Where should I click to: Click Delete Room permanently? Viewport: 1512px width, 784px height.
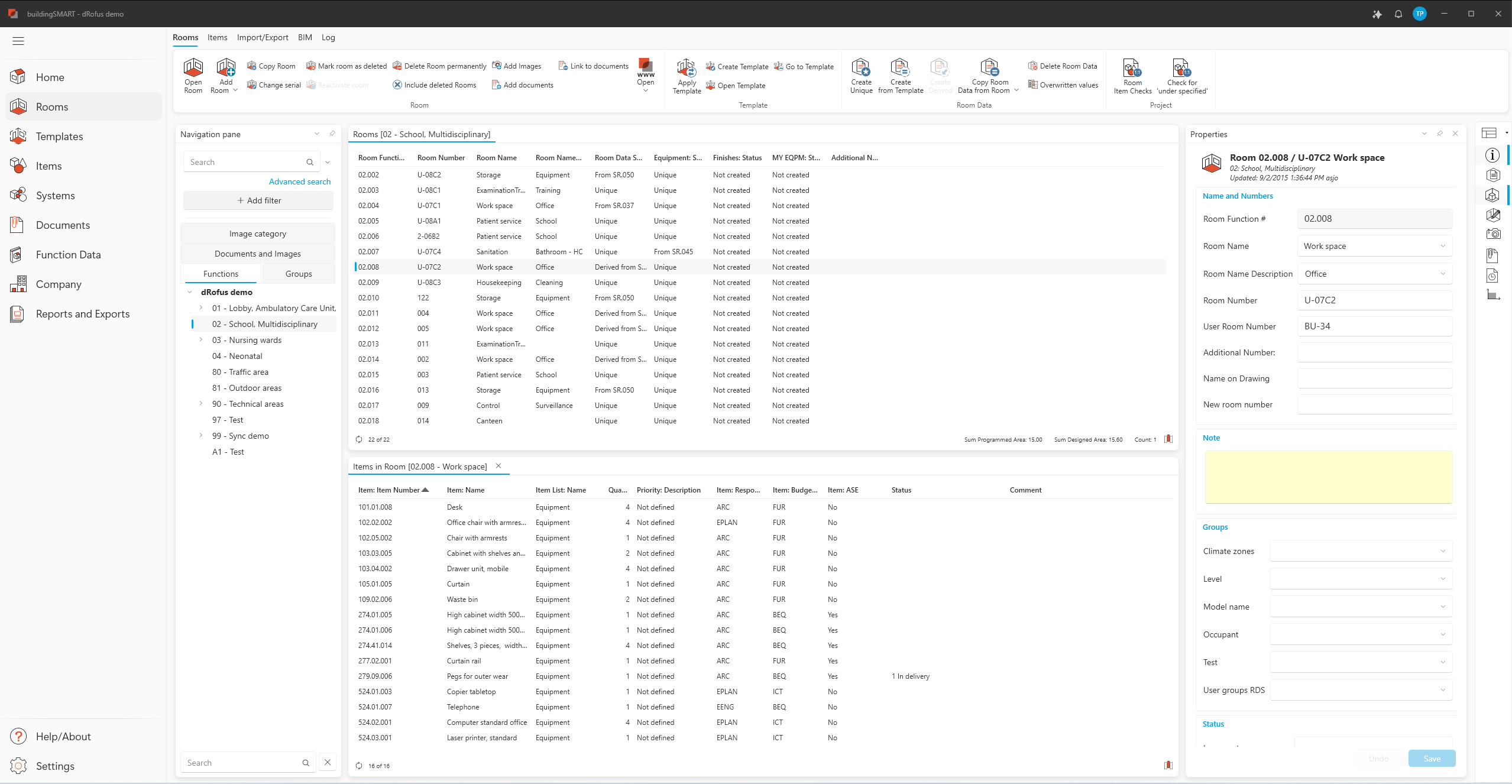coord(439,66)
